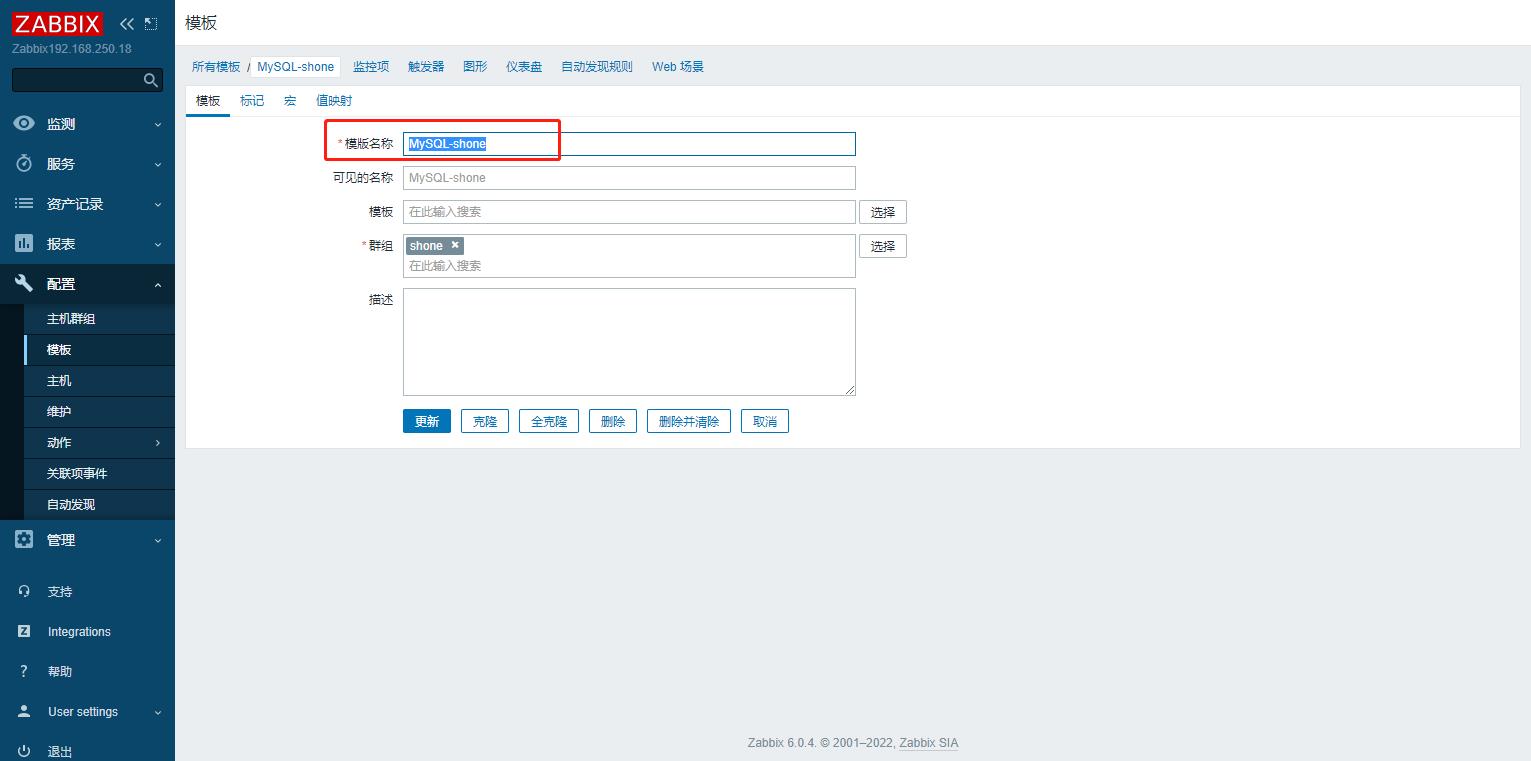1531x761 pixels.
Task: Focus the 描述 text area
Action: click(x=629, y=342)
